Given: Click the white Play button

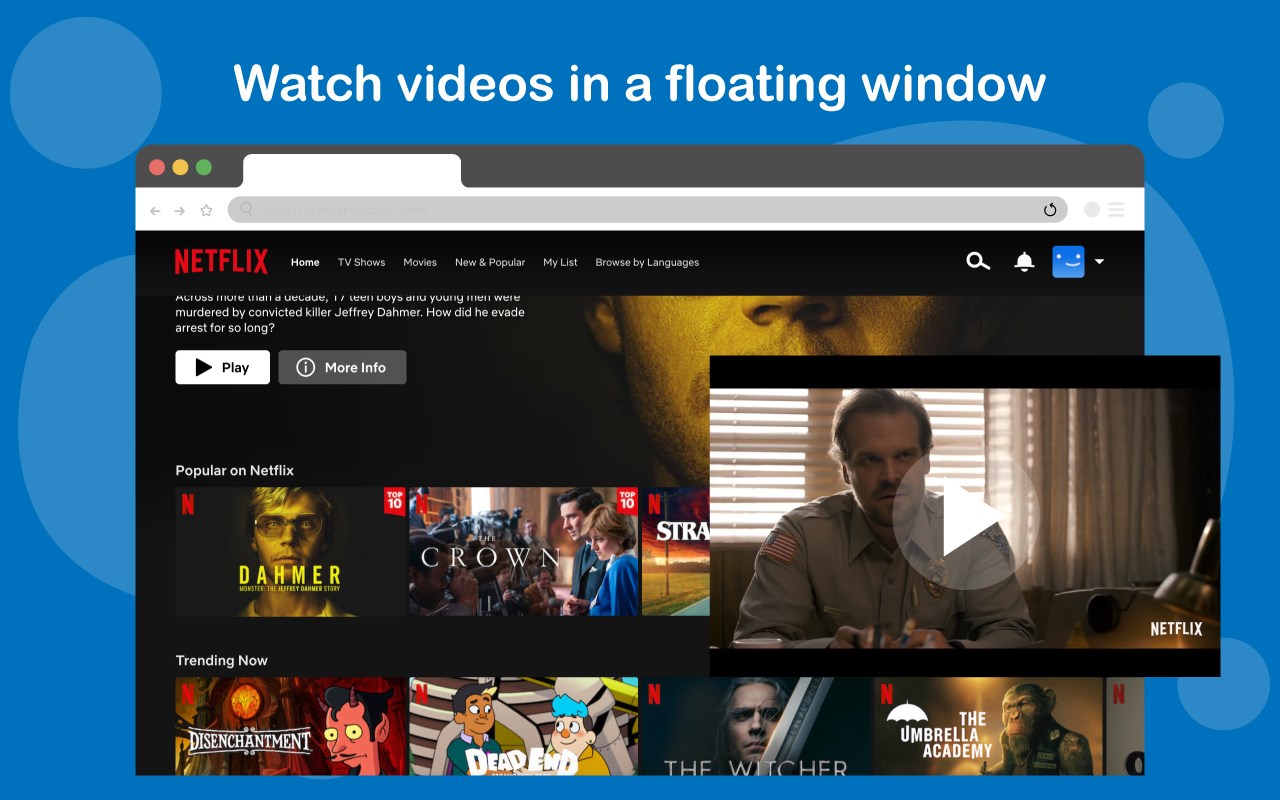Looking at the screenshot, I should (x=222, y=367).
